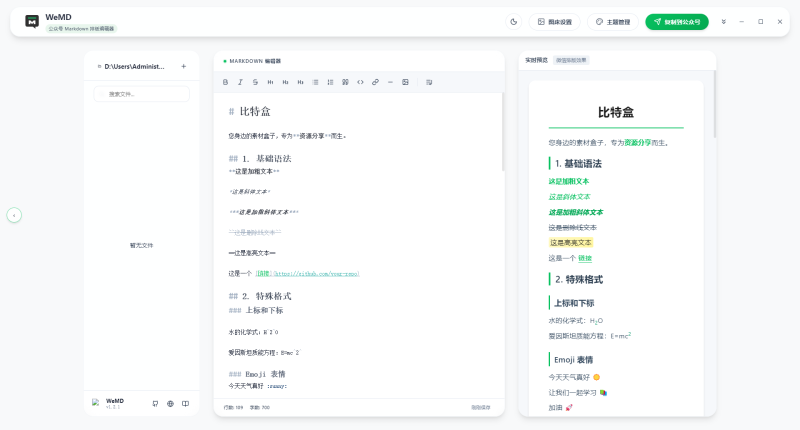Insert an unordered bullet list
Image resolution: width=800 pixels, height=430 pixels.
tap(315, 82)
